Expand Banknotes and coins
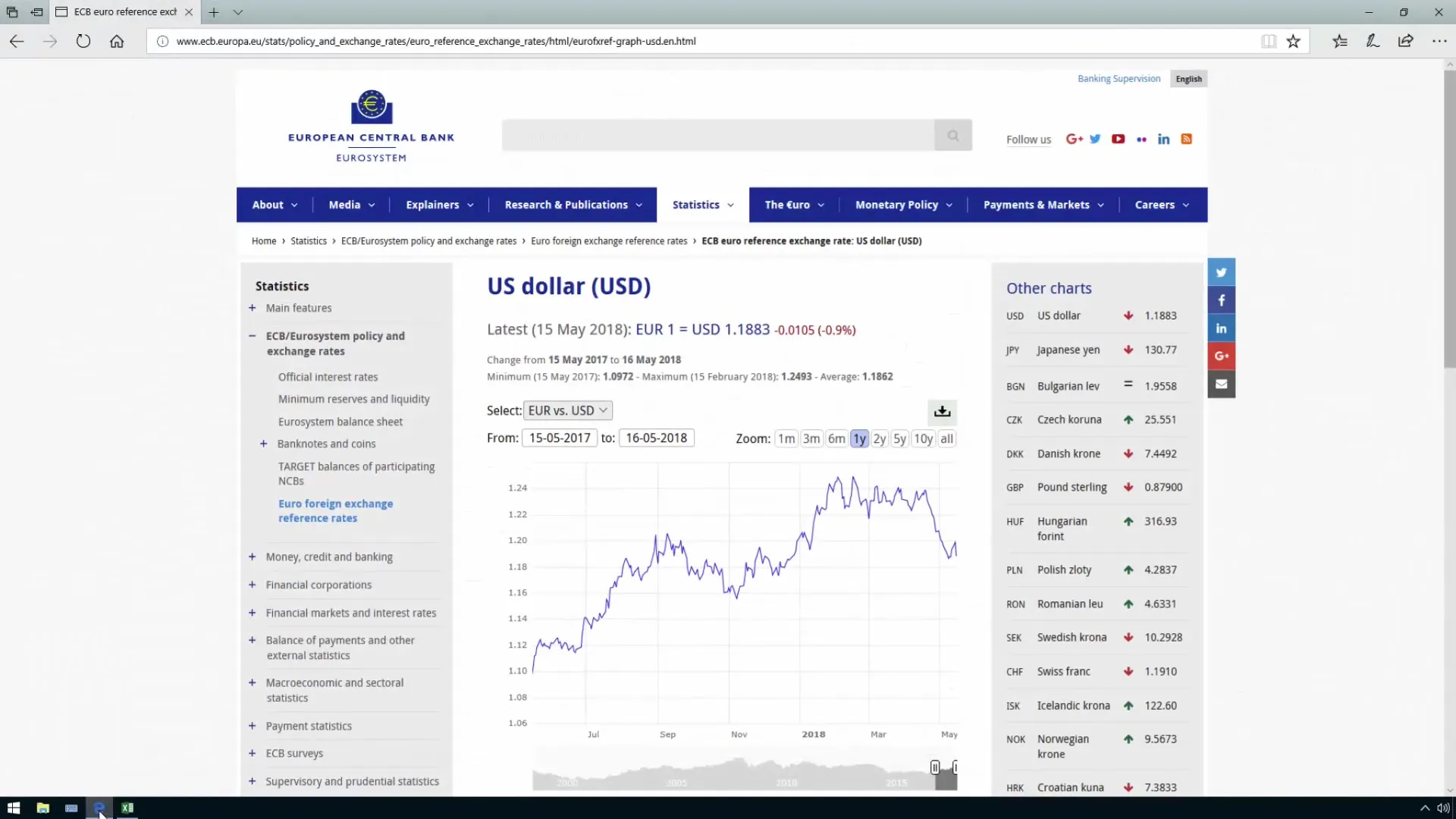 pyautogui.click(x=263, y=444)
